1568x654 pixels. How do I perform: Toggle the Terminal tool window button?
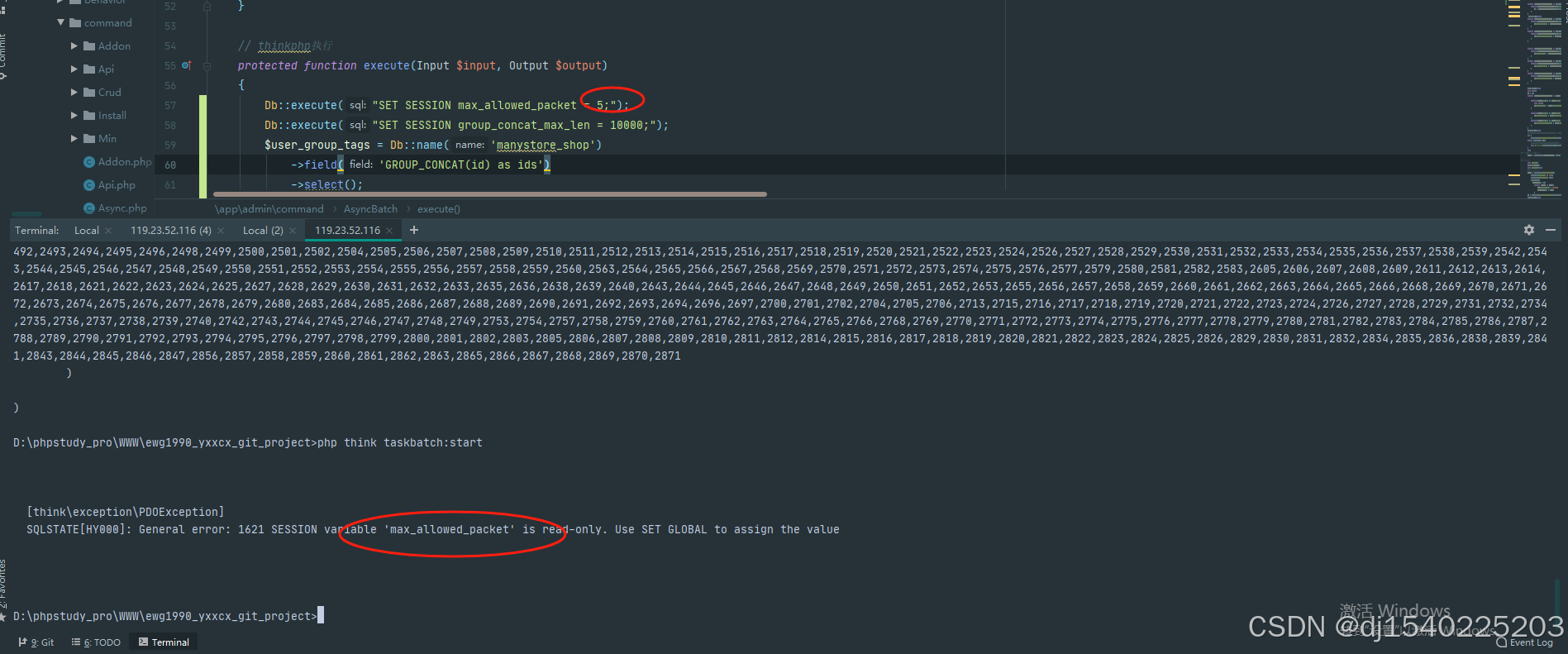point(164,642)
